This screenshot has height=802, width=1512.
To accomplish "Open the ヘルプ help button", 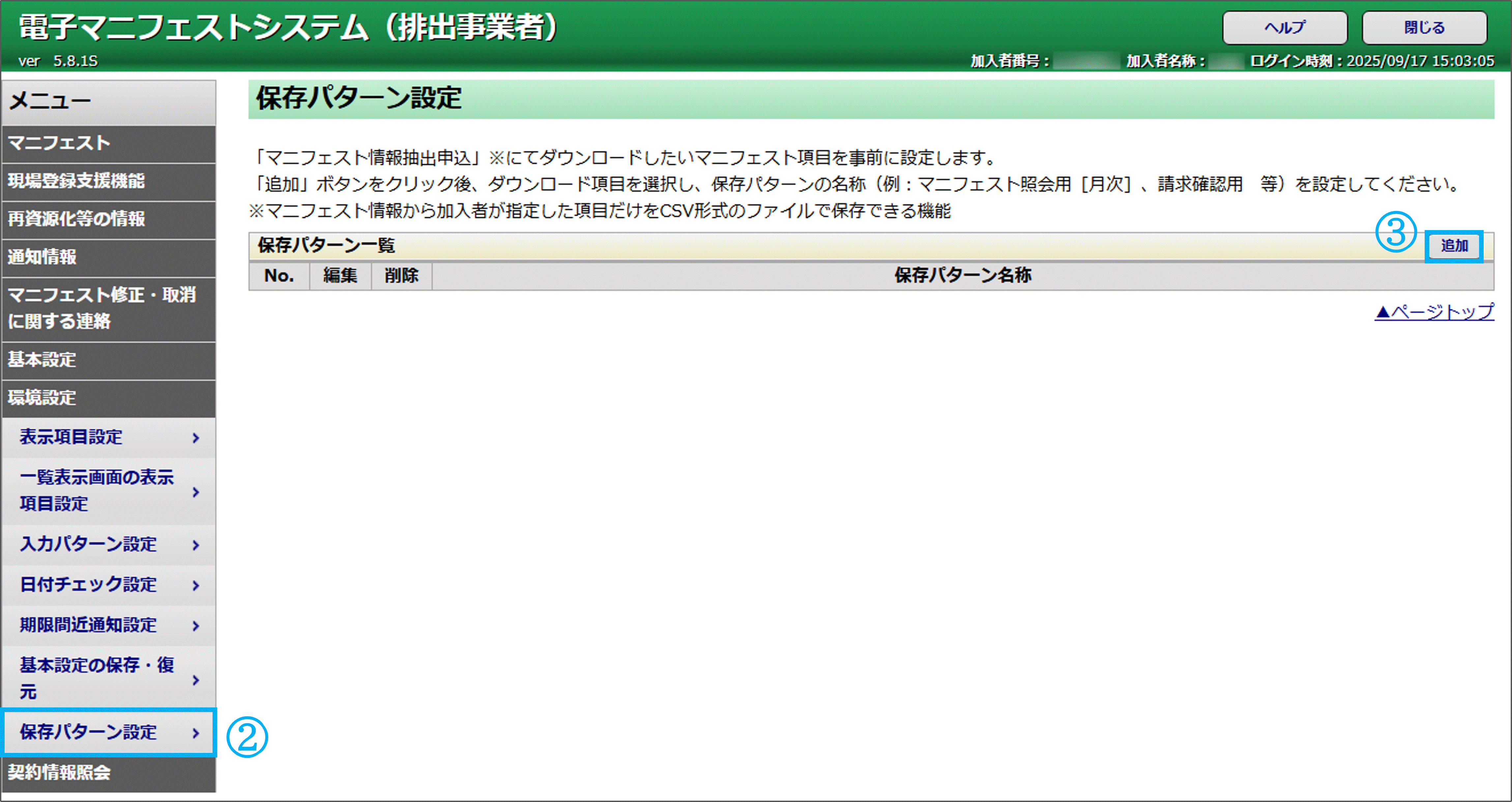I will pyautogui.click(x=1284, y=28).
